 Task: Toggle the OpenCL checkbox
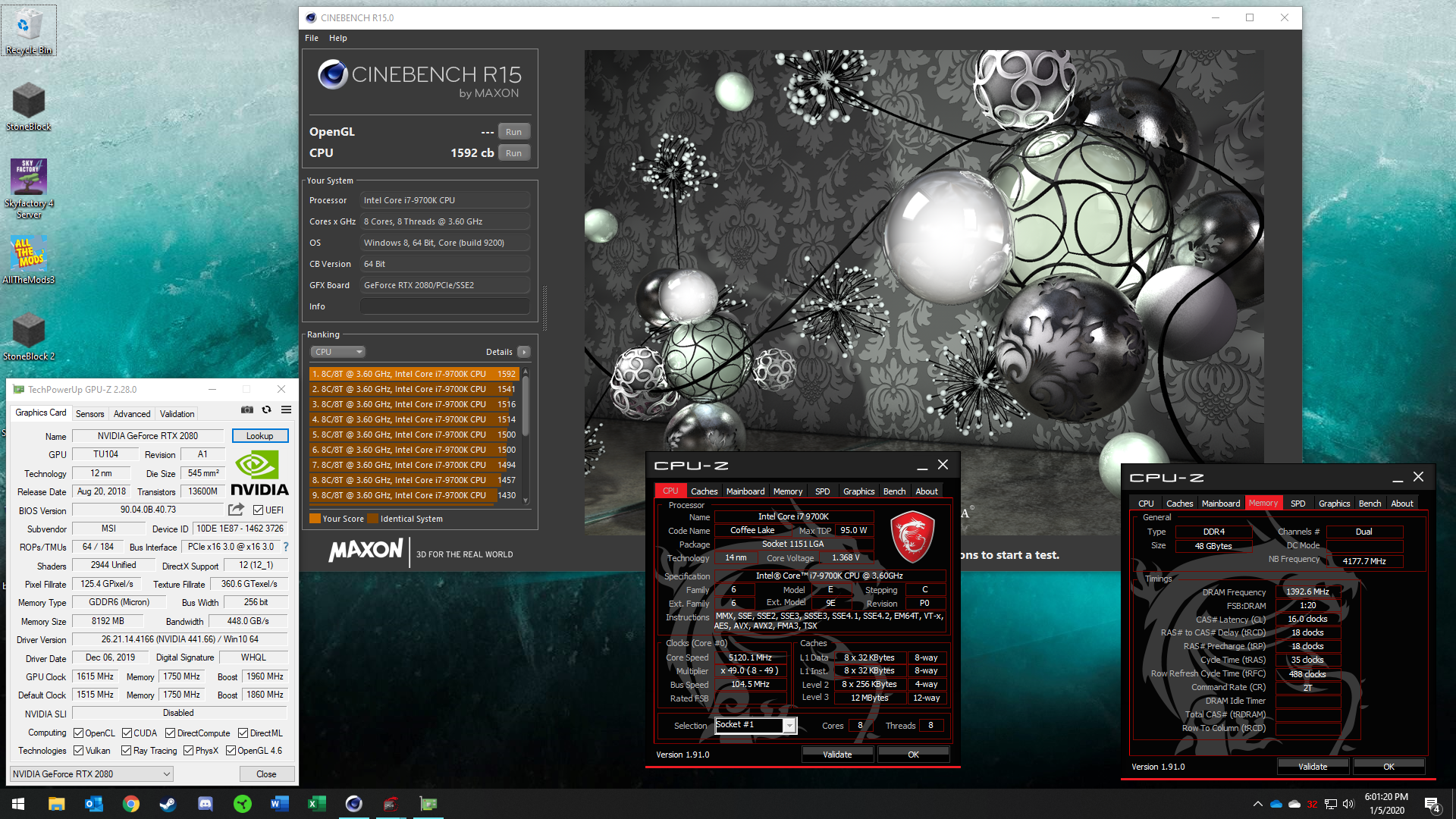pos(78,733)
